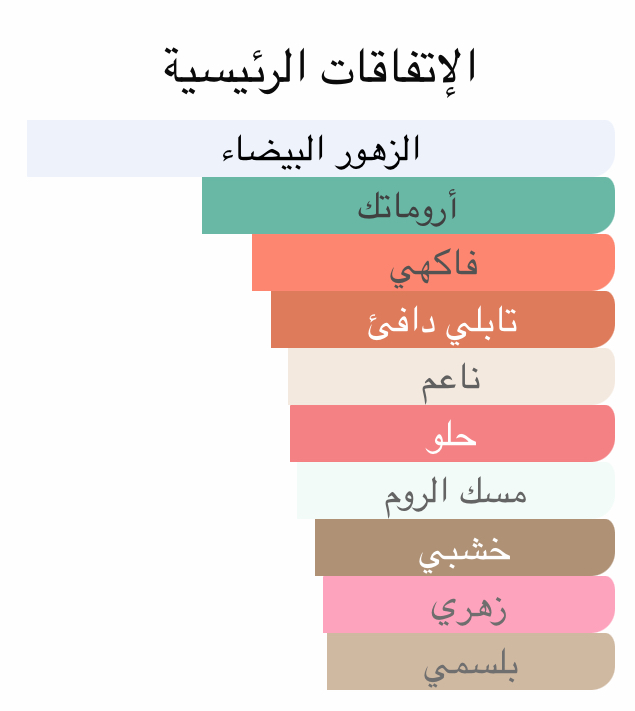Click the tan beige shortest bar

pos(470,662)
